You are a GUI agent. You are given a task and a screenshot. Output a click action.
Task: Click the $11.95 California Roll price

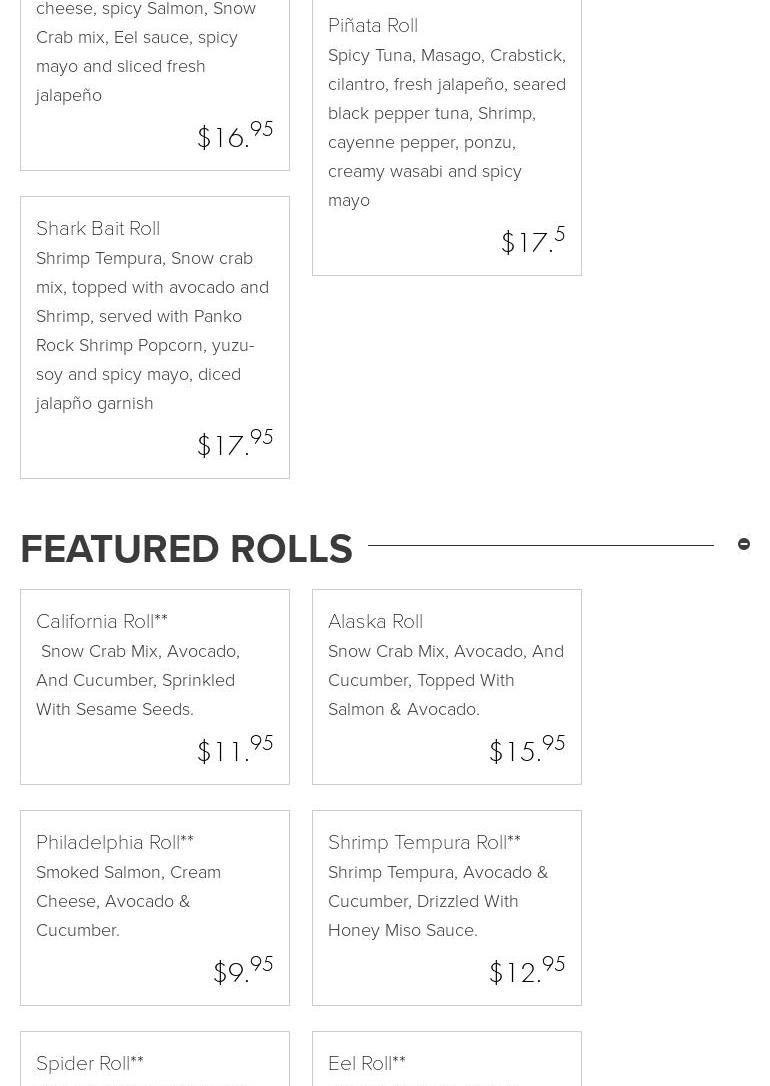click(235, 749)
